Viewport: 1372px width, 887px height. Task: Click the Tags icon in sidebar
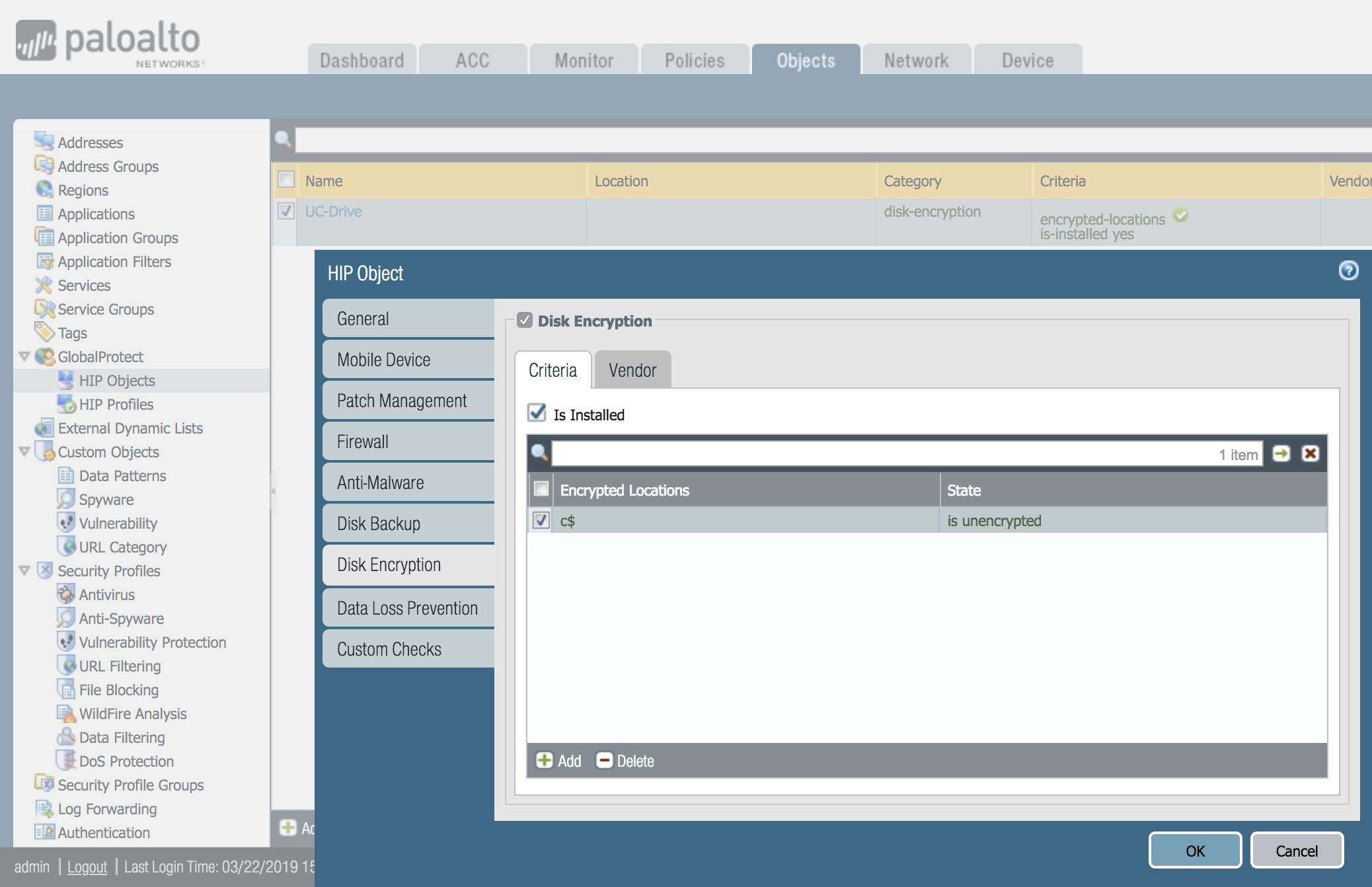[x=44, y=332]
